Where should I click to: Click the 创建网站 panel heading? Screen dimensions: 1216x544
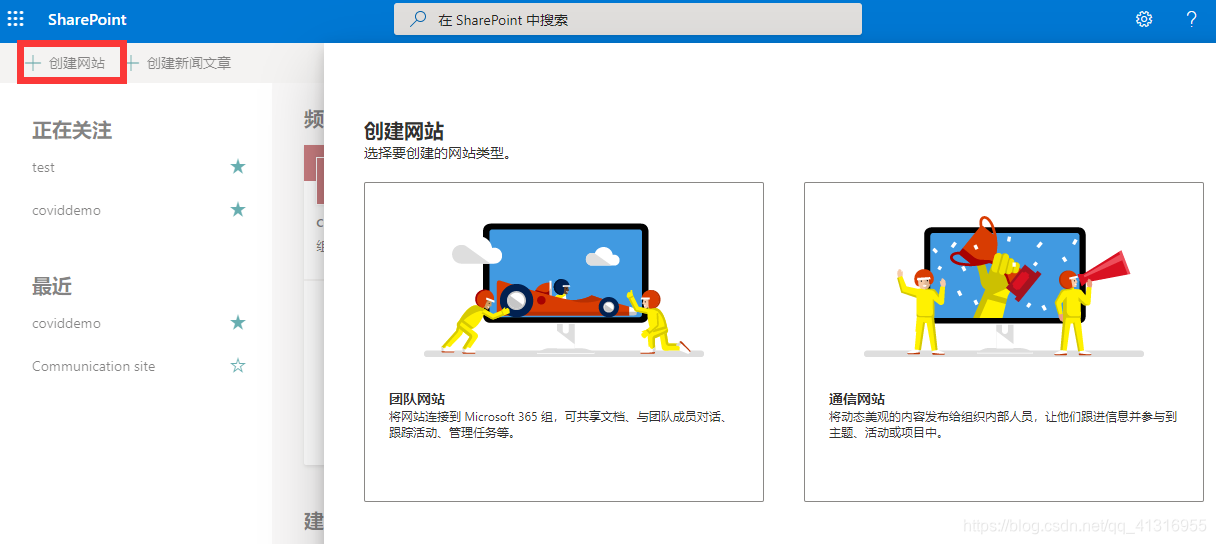404,131
